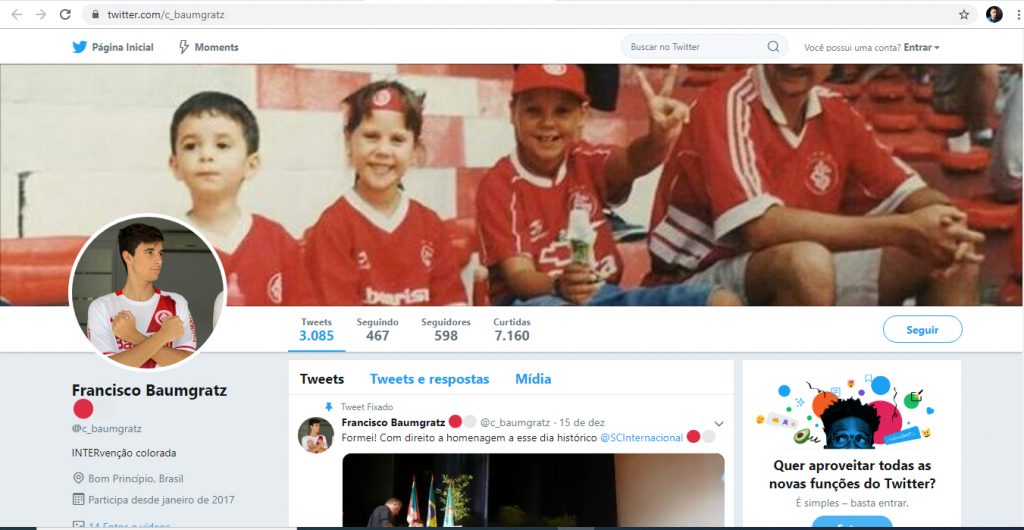View the Seguindo 467 list
The width and height of the screenshot is (1024, 530).
click(377, 330)
